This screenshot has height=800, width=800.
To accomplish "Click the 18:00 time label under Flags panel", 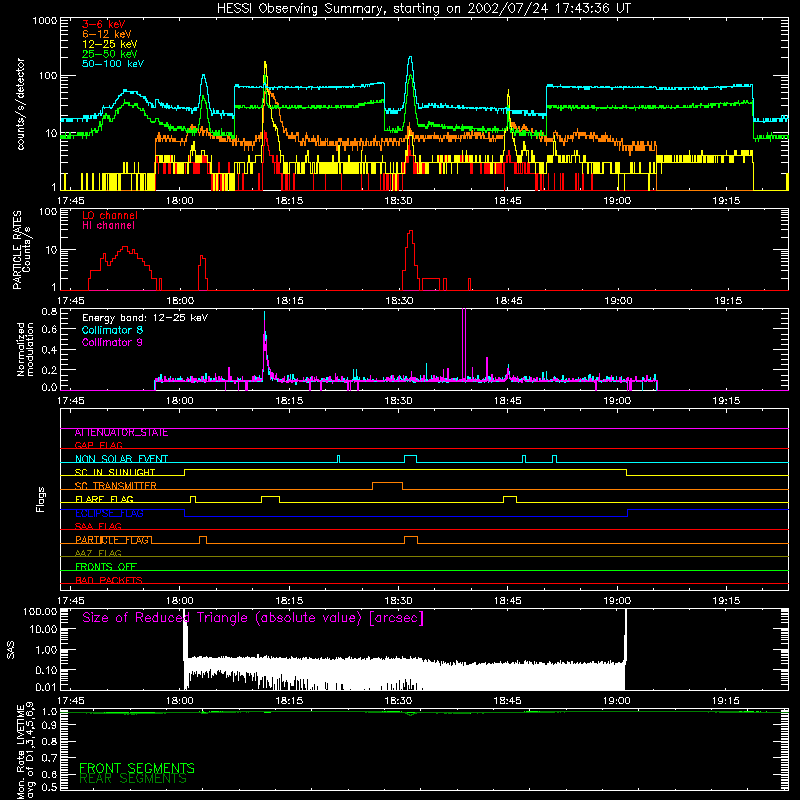I will 180,601.
